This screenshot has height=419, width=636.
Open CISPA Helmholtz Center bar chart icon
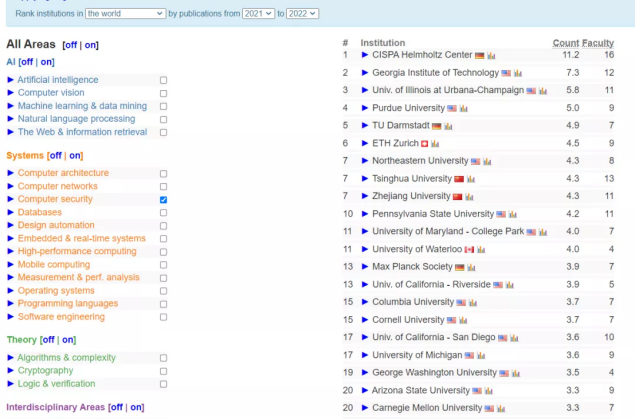click(491, 56)
